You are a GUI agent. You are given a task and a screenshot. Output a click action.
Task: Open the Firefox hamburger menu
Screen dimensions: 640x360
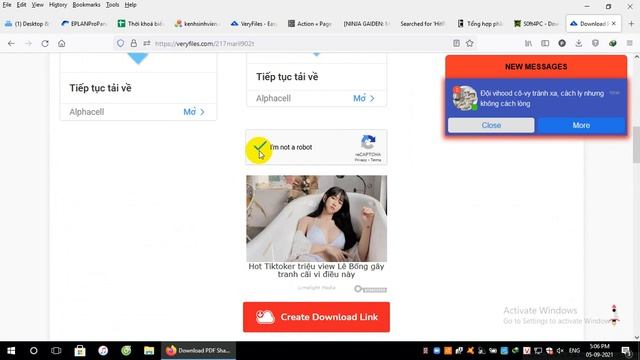coord(629,43)
